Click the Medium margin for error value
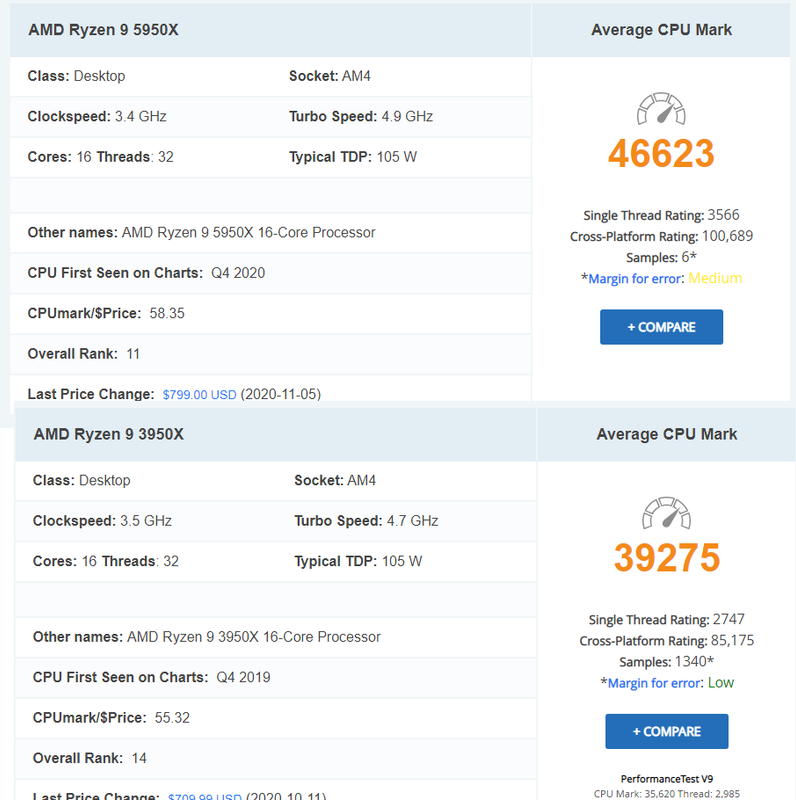The height and width of the screenshot is (800, 796). [x=715, y=278]
